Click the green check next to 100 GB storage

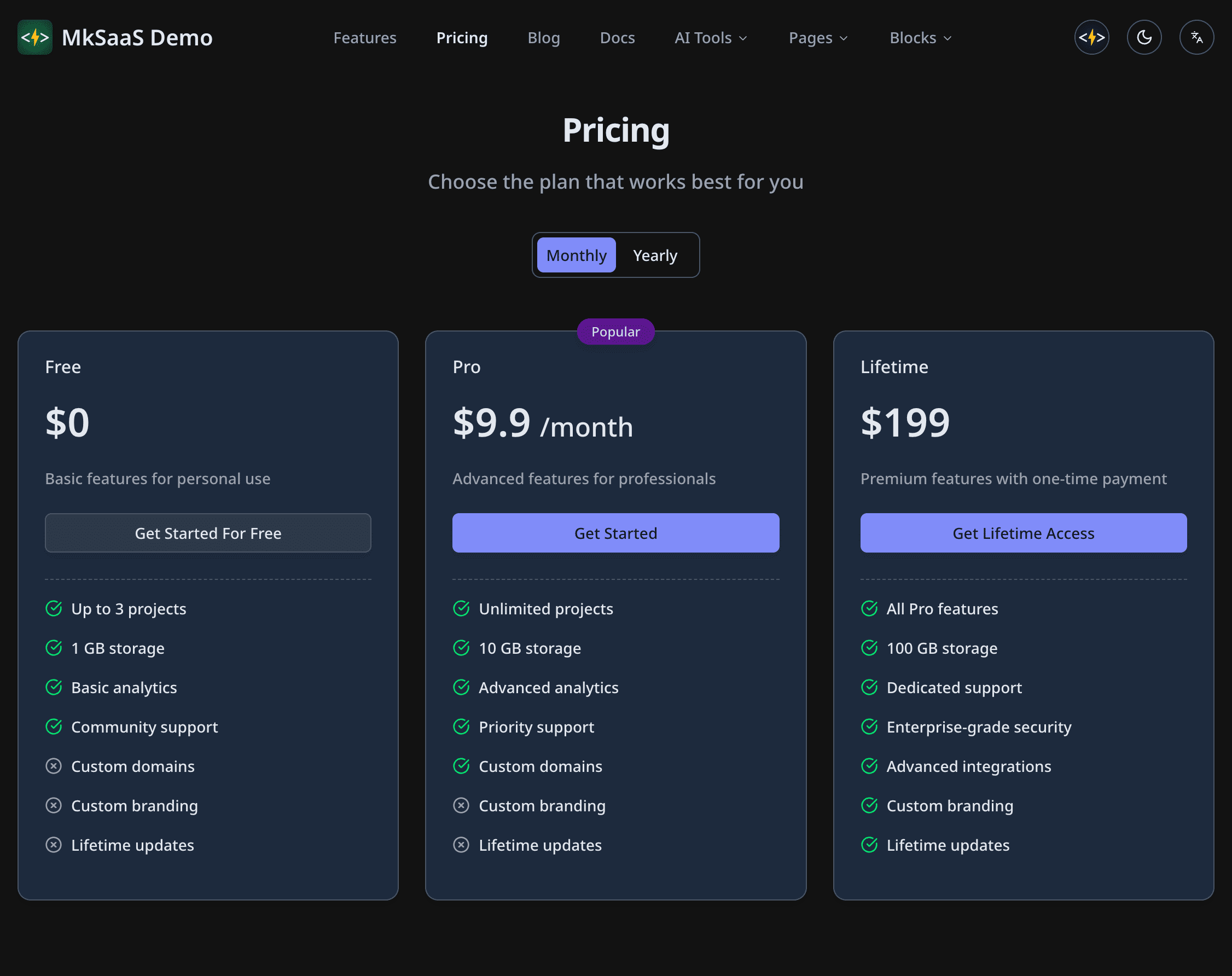click(869, 648)
